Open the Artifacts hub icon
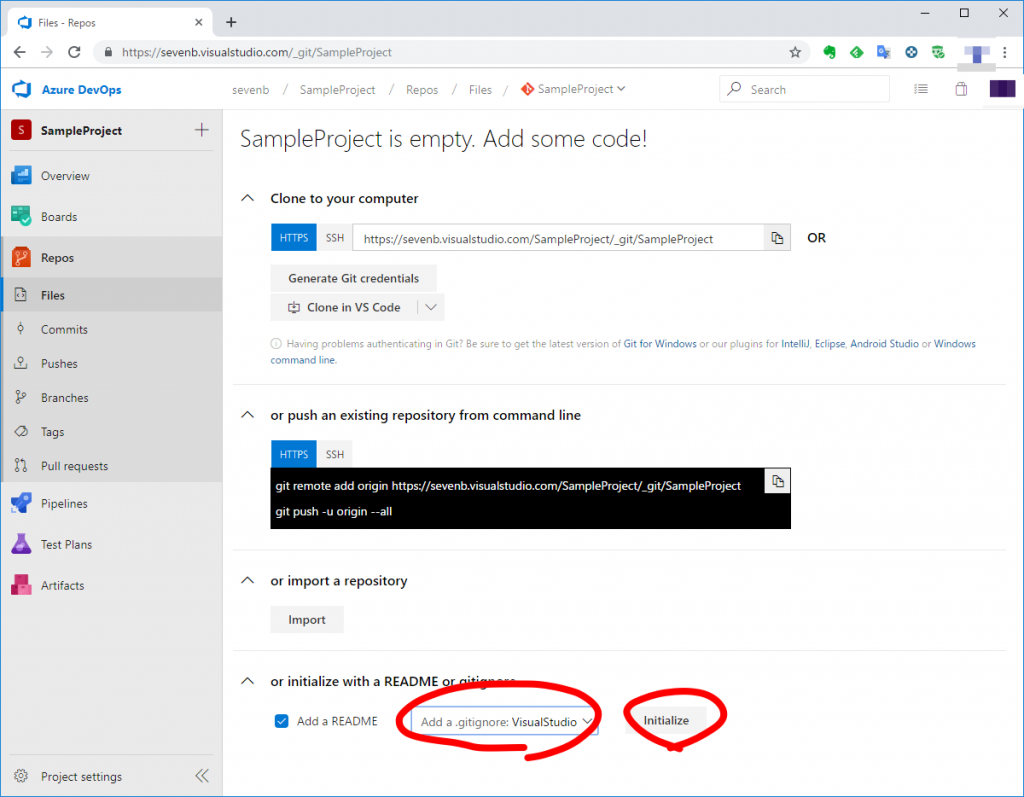This screenshot has height=797, width=1024. (21, 585)
